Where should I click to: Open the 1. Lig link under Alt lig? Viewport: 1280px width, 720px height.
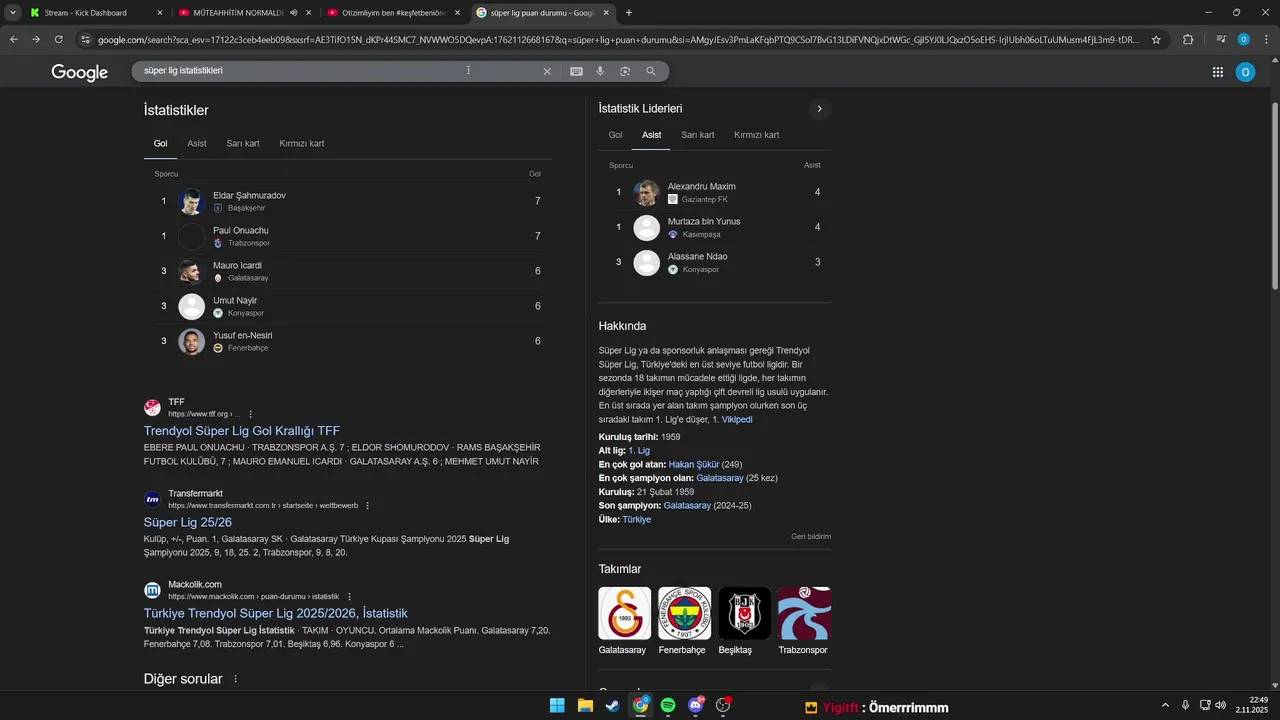(639, 451)
